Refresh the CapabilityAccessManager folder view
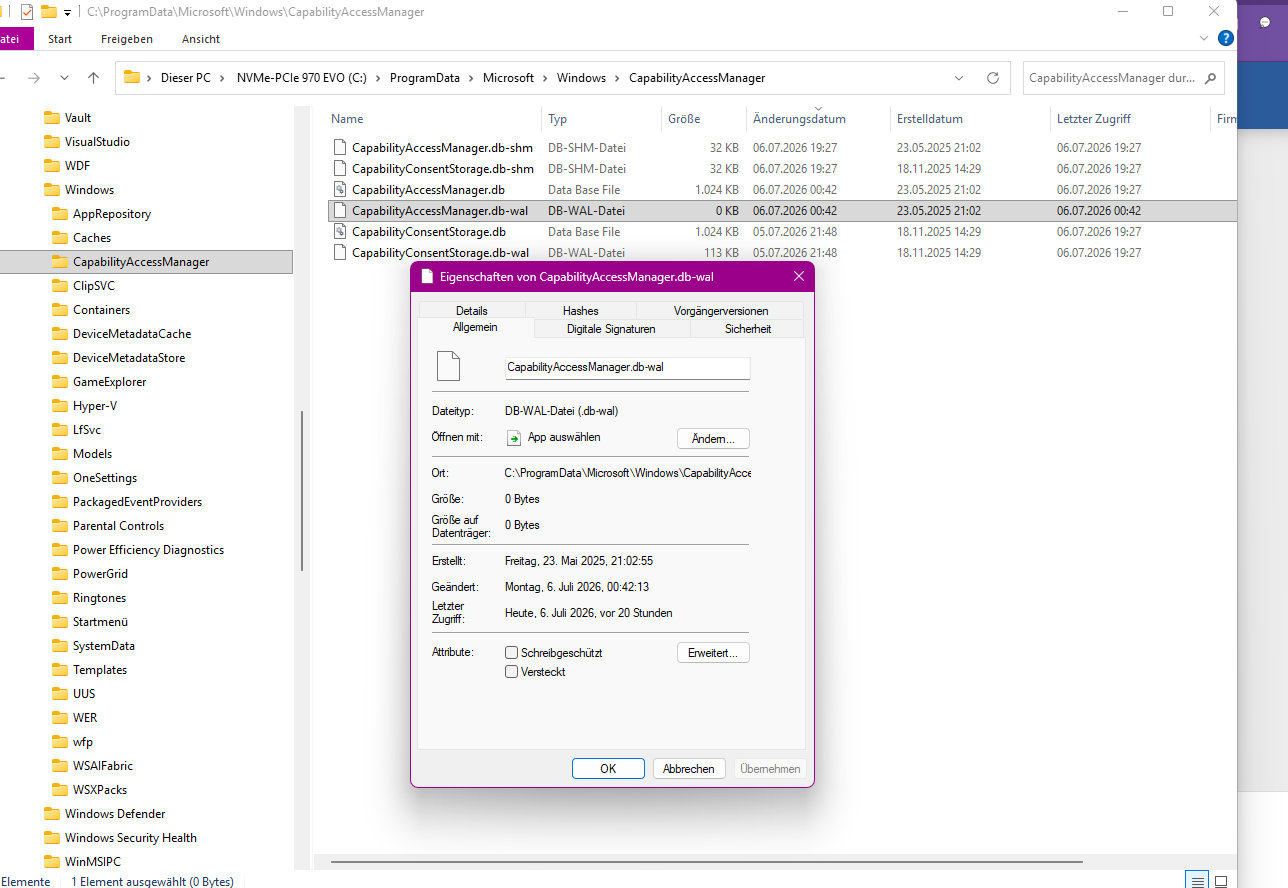This screenshot has height=888, width=1288. click(x=992, y=78)
